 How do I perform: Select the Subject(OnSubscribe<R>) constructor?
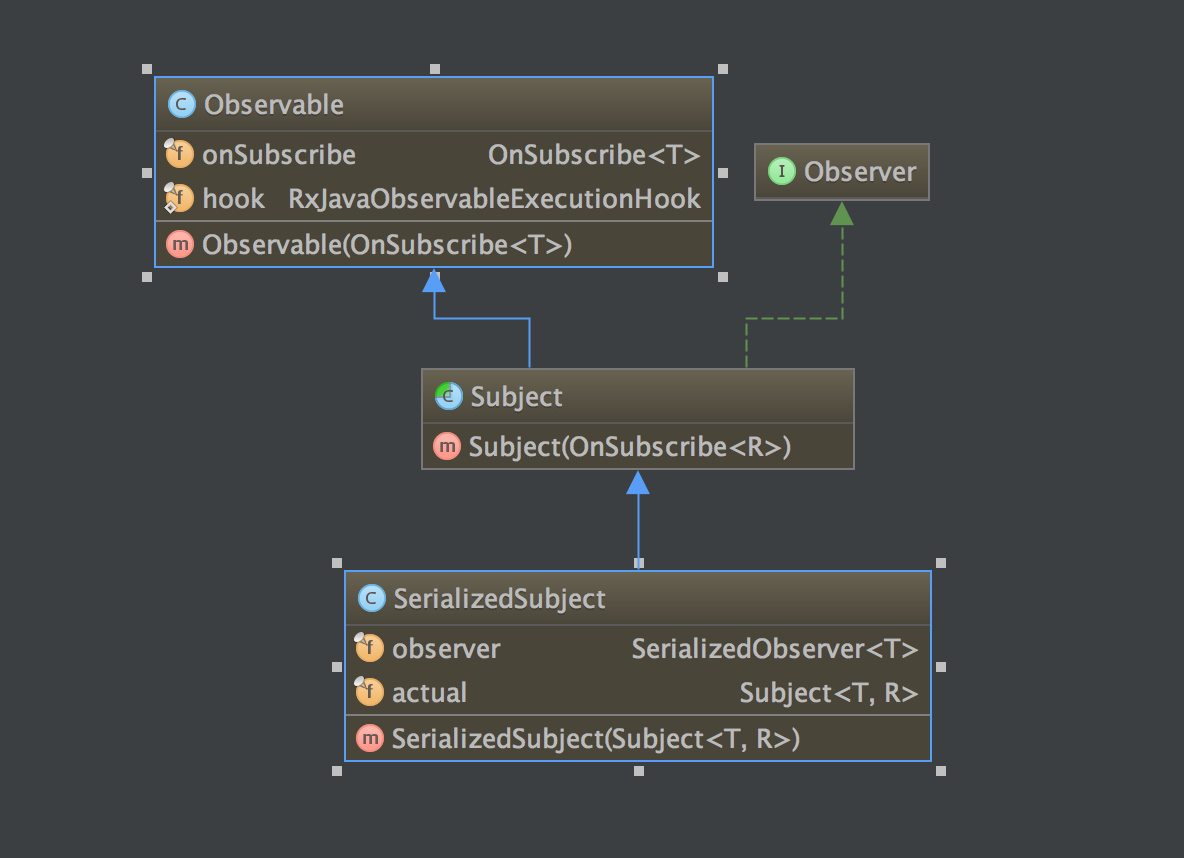pos(630,446)
